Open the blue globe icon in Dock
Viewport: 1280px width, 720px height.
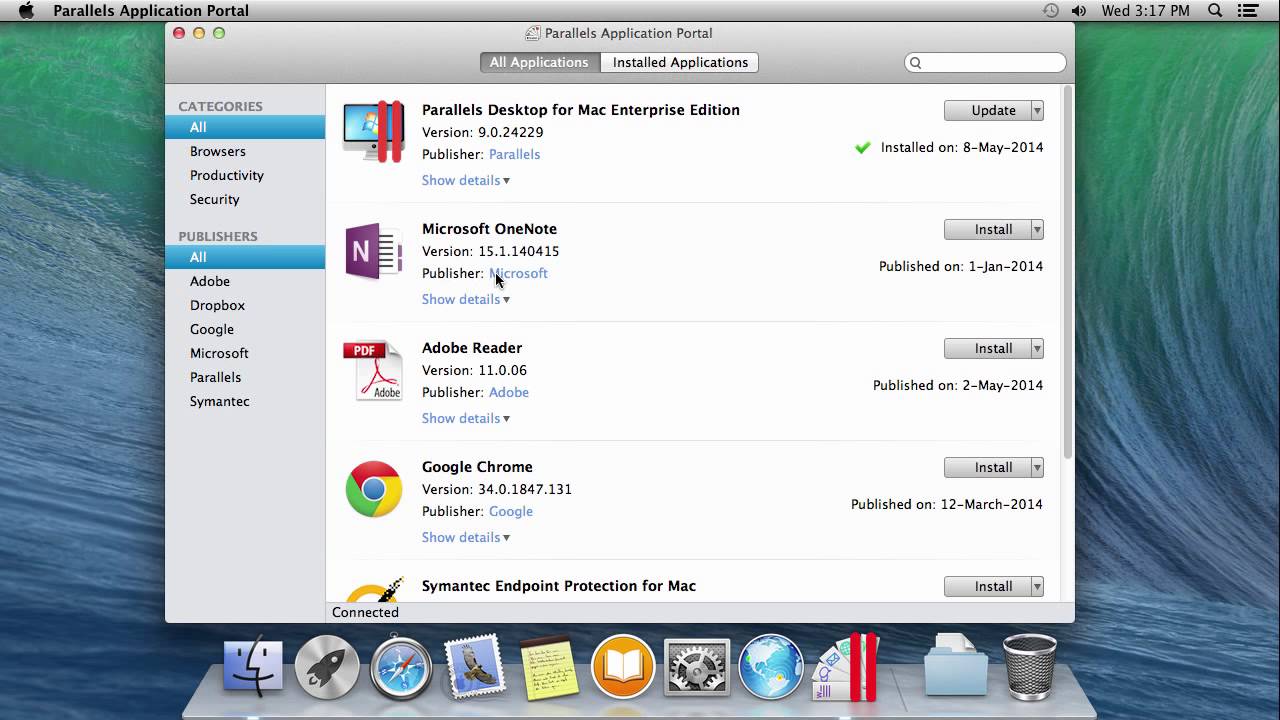771,666
